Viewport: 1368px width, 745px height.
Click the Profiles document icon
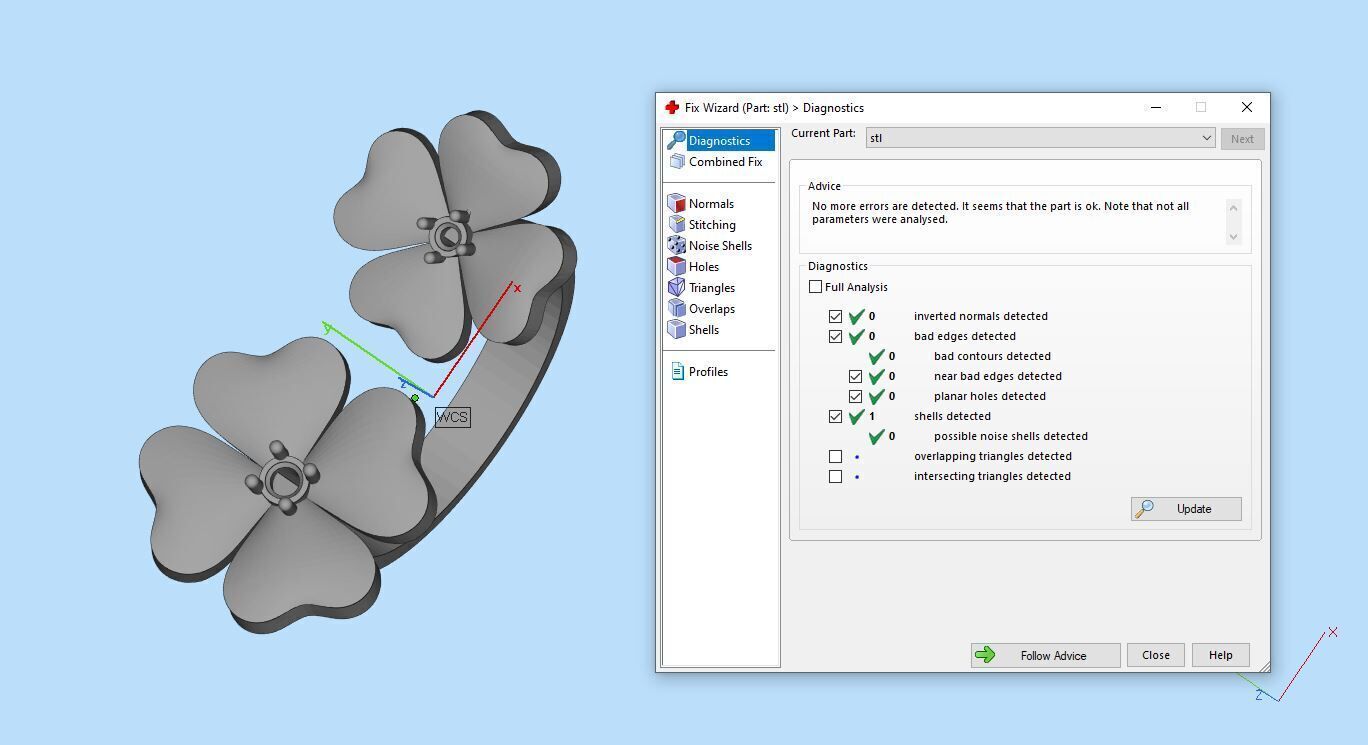[x=677, y=371]
